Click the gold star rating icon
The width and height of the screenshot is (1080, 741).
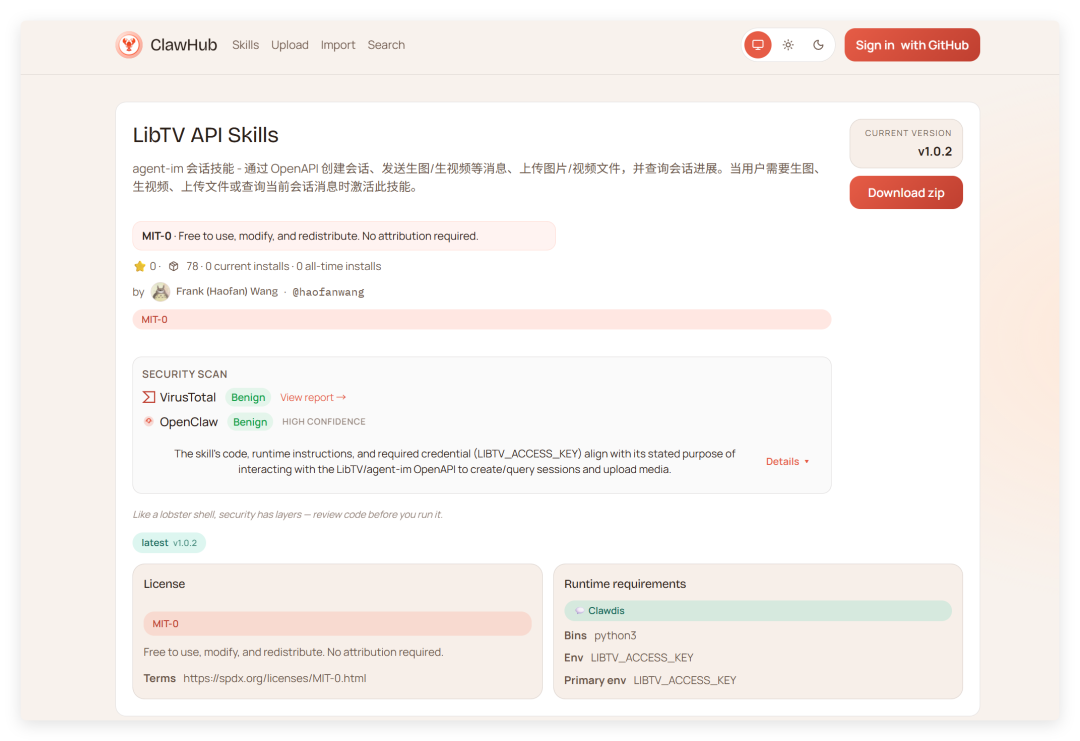click(140, 267)
